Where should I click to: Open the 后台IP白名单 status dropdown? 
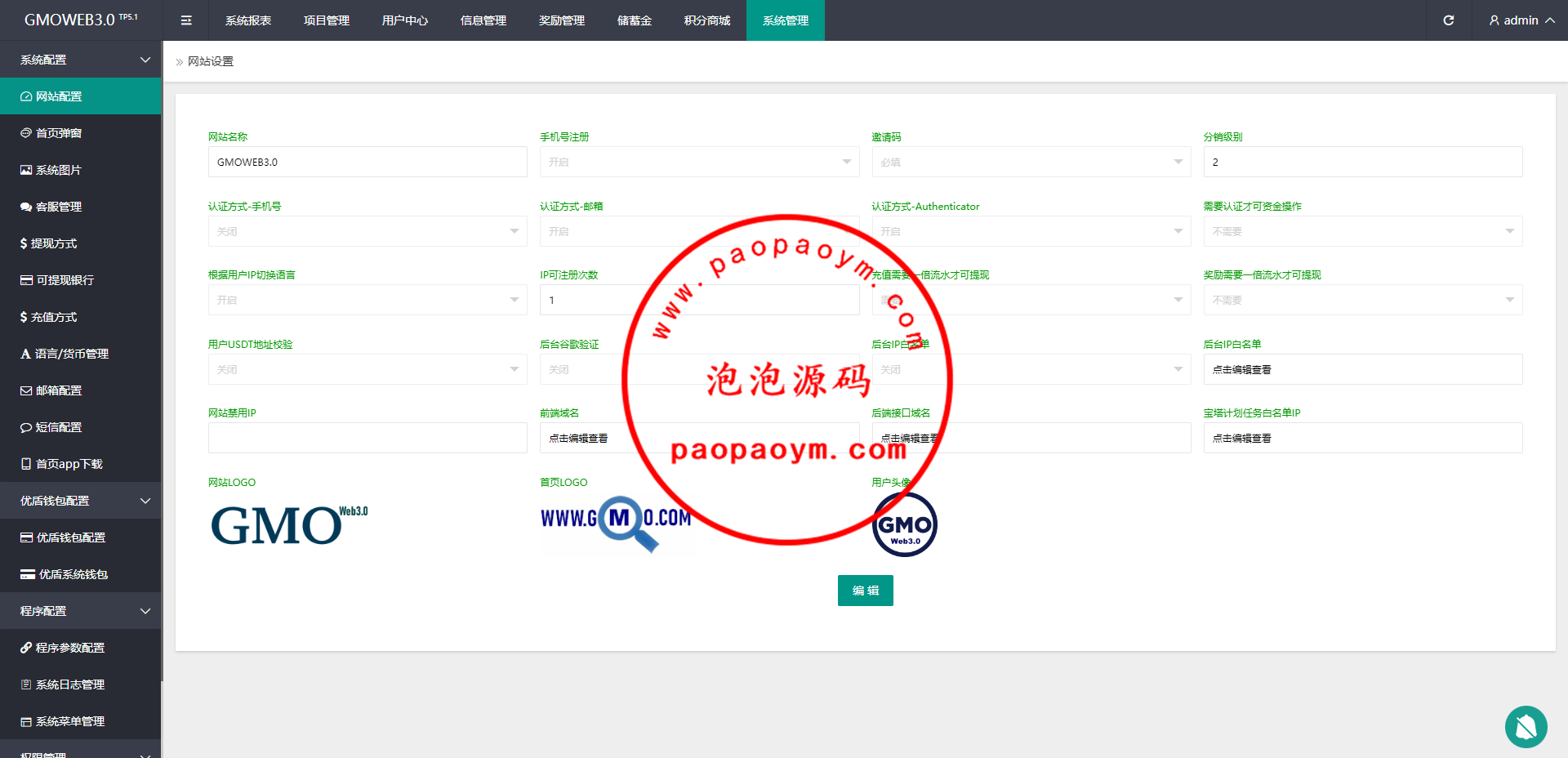1031,369
